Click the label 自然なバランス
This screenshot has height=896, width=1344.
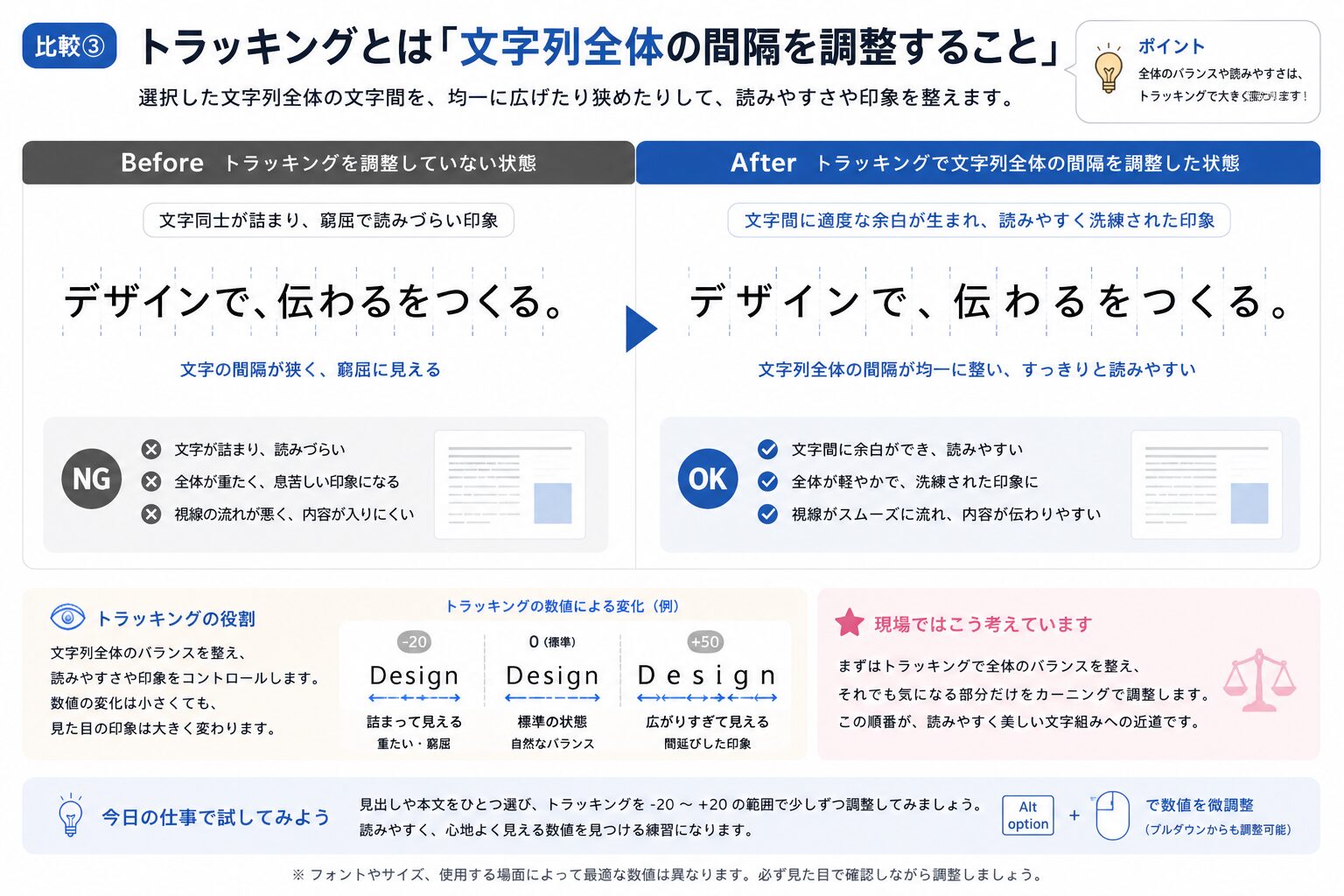click(552, 744)
